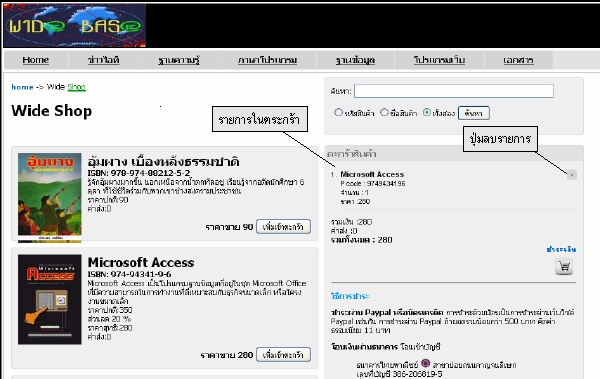This screenshot has height=379, width=600.
Task: Click the cart grand total of 280
Action: click(x=362, y=240)
